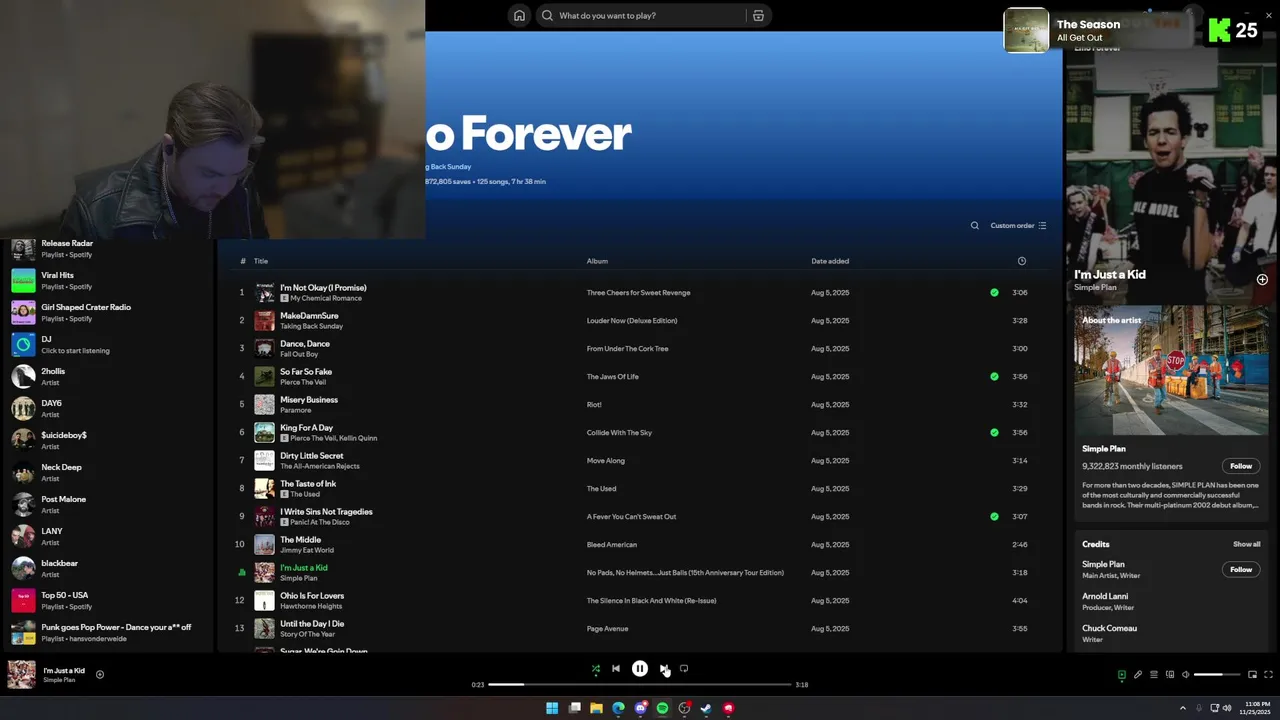Viewport: 1280px width, 720px height.
Task: Click the magnifier icon in top search bar
Action: point(547,16)
